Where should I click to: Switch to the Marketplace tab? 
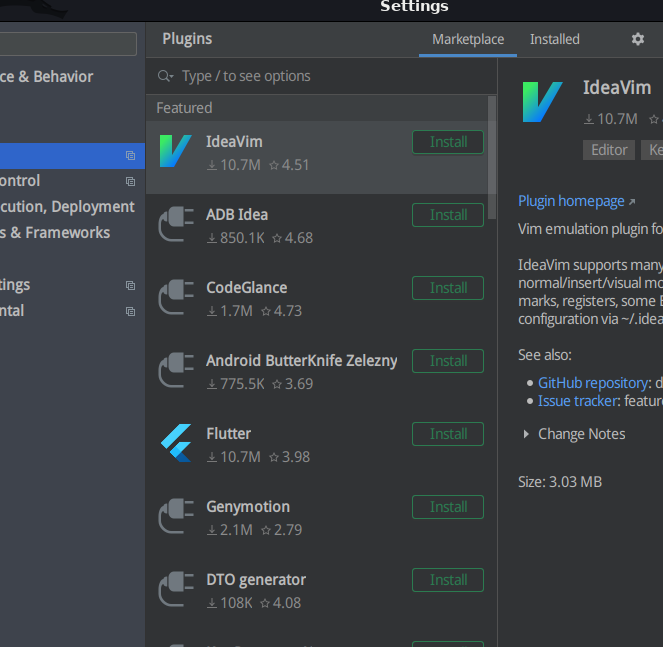click(x=468, y=40)
